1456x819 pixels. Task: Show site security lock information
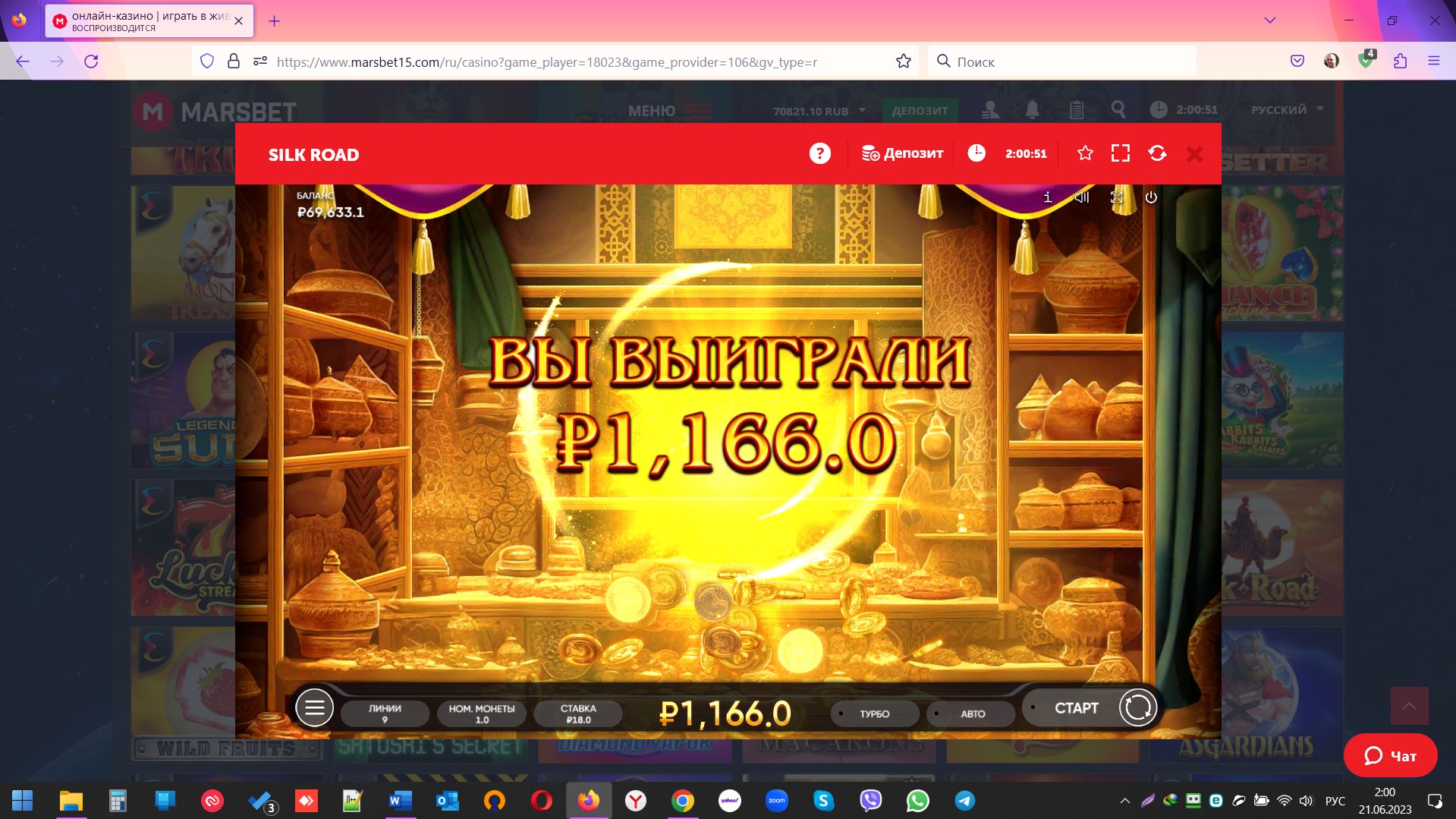click(x=234, y=61)
